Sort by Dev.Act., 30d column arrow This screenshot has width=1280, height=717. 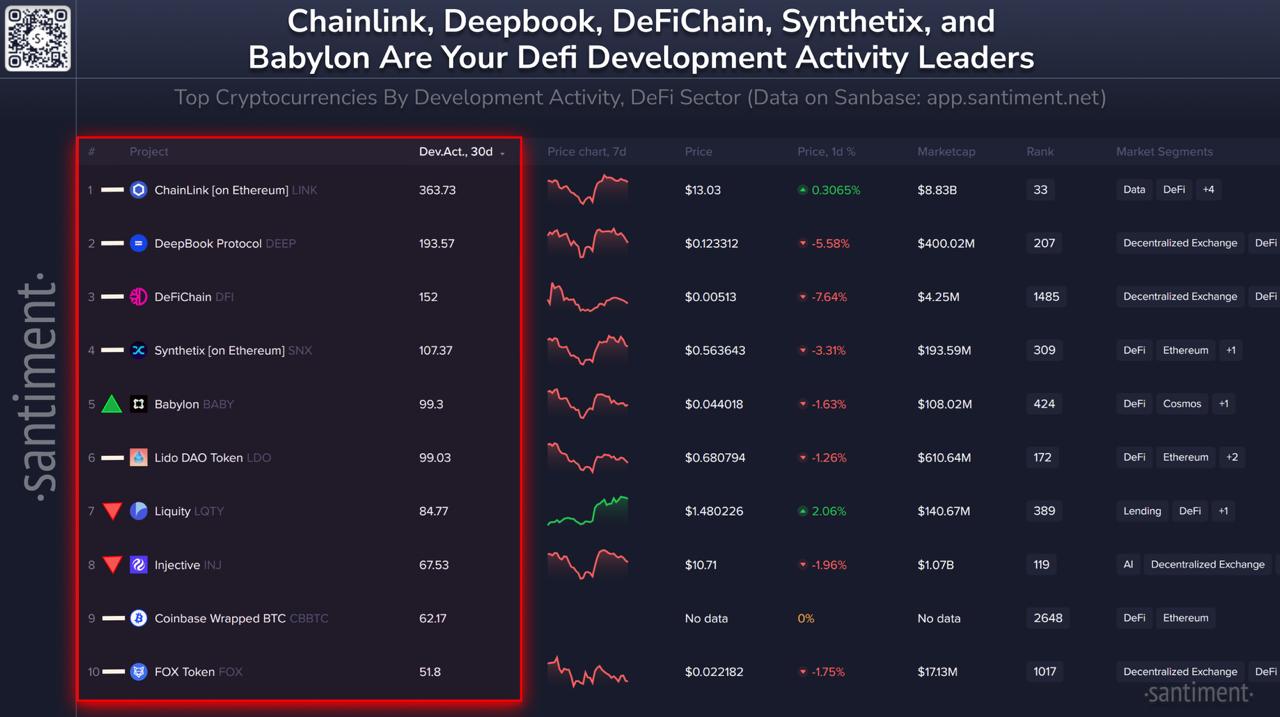coord(502,153)
